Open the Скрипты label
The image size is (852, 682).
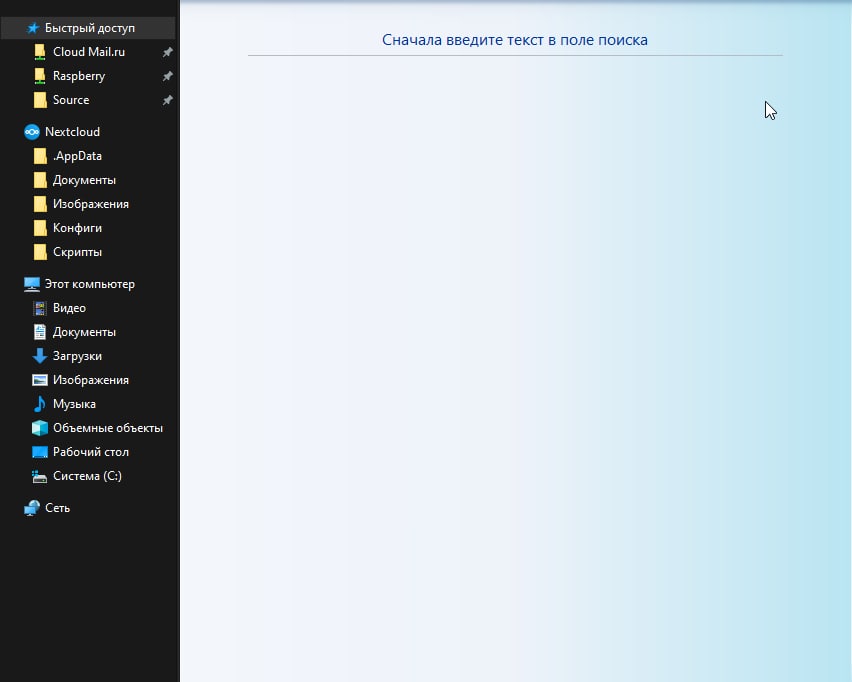77,252
